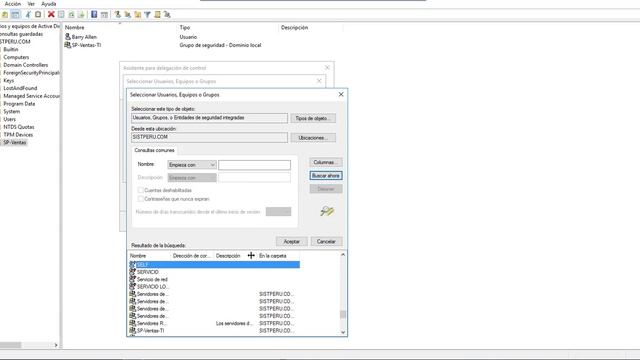This screenshot has width=640, height=360.
Task: Click the results list scrollbar down arrow
Action: pos(343,332)
